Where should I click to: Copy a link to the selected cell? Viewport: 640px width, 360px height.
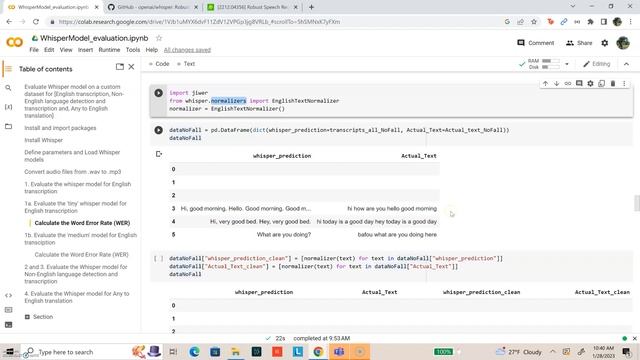pyautogui.click(x=568, y=84)
